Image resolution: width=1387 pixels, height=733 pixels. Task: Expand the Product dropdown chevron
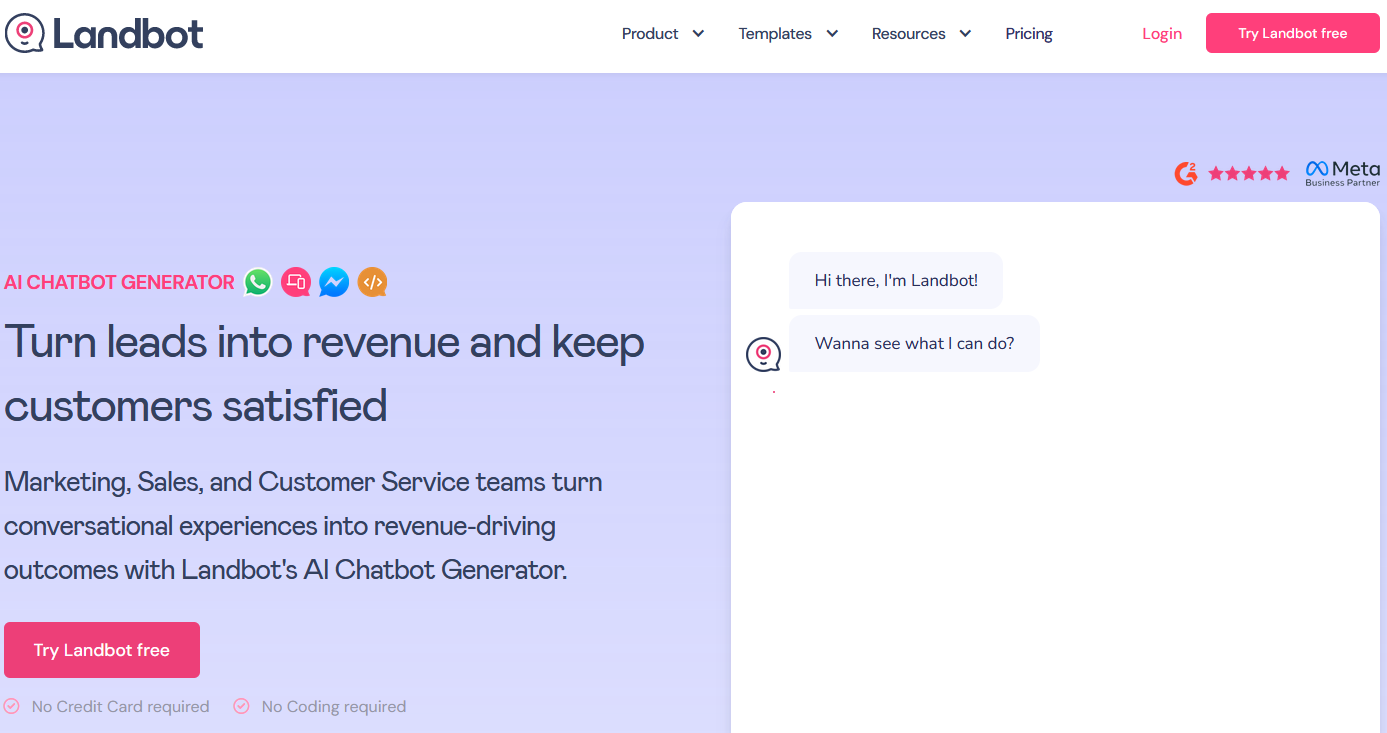pyautogui.click(x=698, y=34)
